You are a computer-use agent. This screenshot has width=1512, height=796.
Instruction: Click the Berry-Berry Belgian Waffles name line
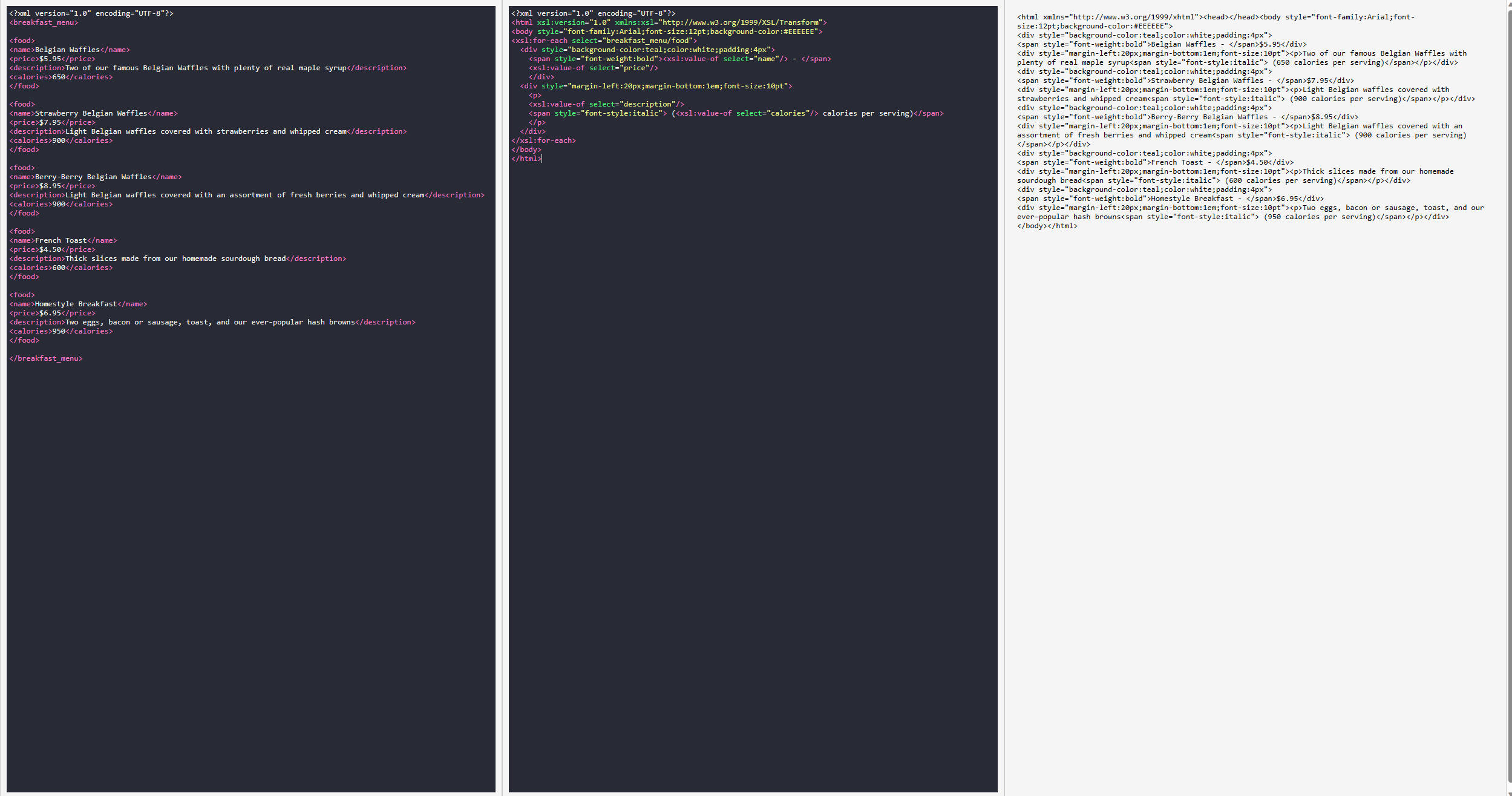[x=96, y=177]
